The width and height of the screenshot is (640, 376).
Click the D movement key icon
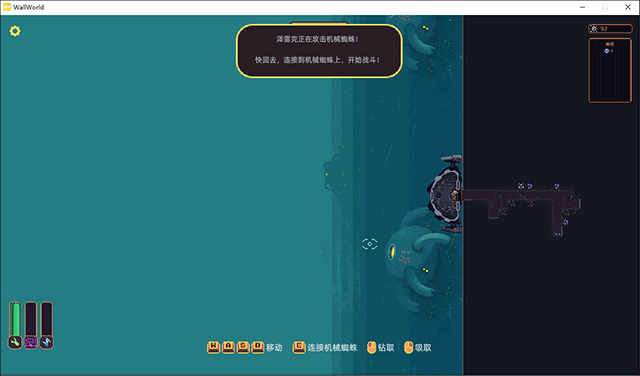click(x=258, y=347)
